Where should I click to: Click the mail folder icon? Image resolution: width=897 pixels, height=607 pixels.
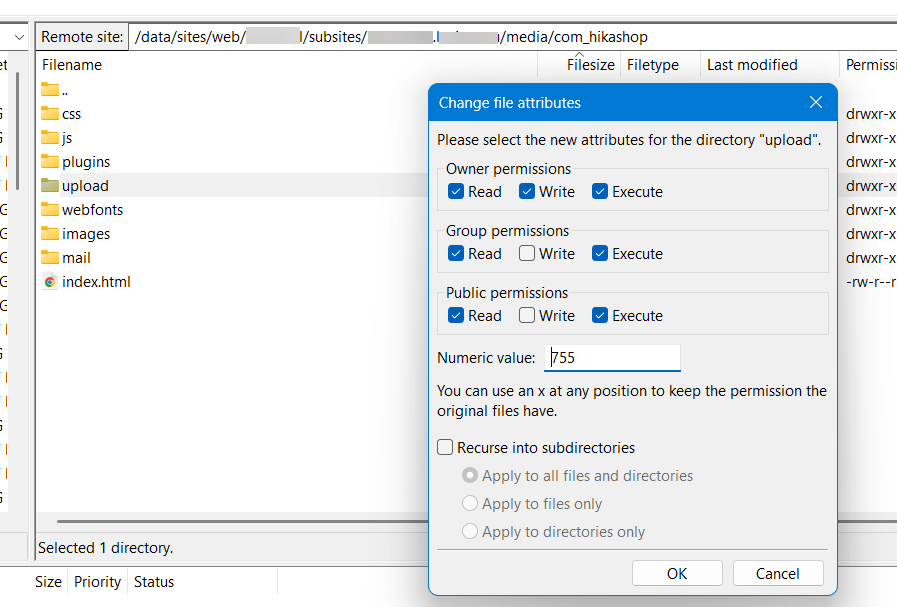(x=50, y=258)
